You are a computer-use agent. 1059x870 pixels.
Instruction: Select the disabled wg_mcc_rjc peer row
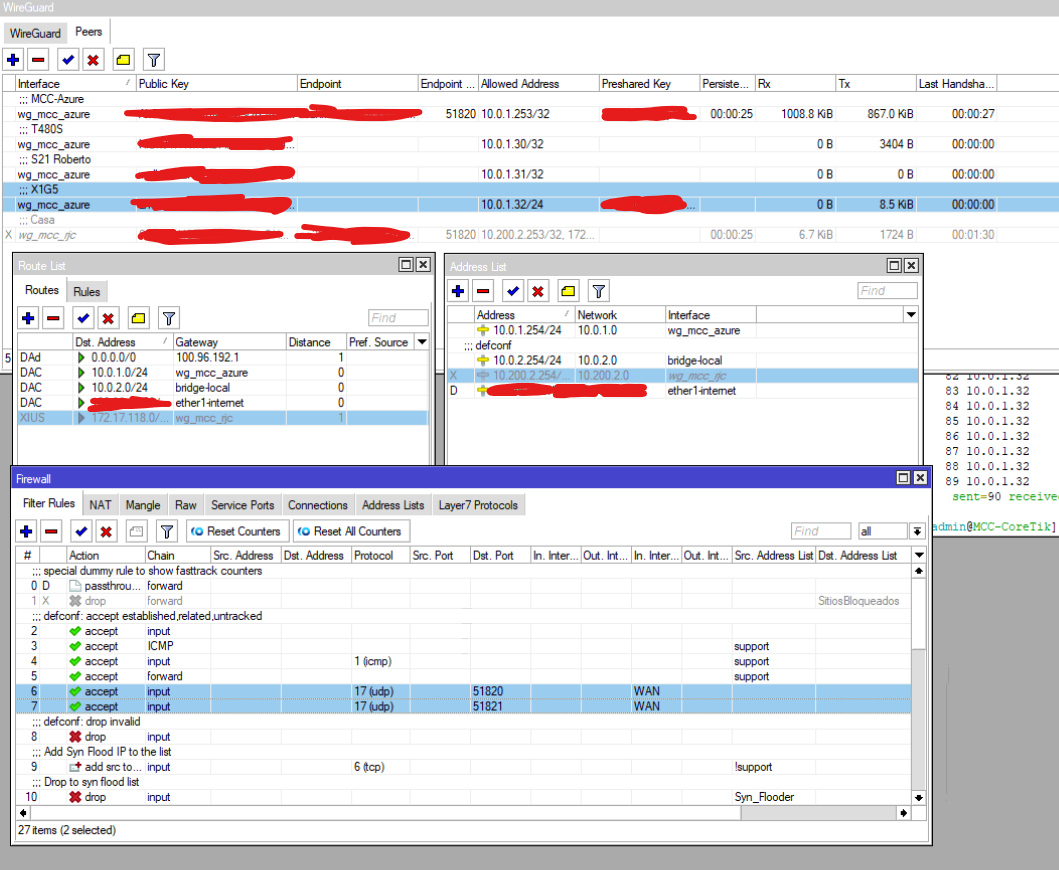[x=530, y=235]
